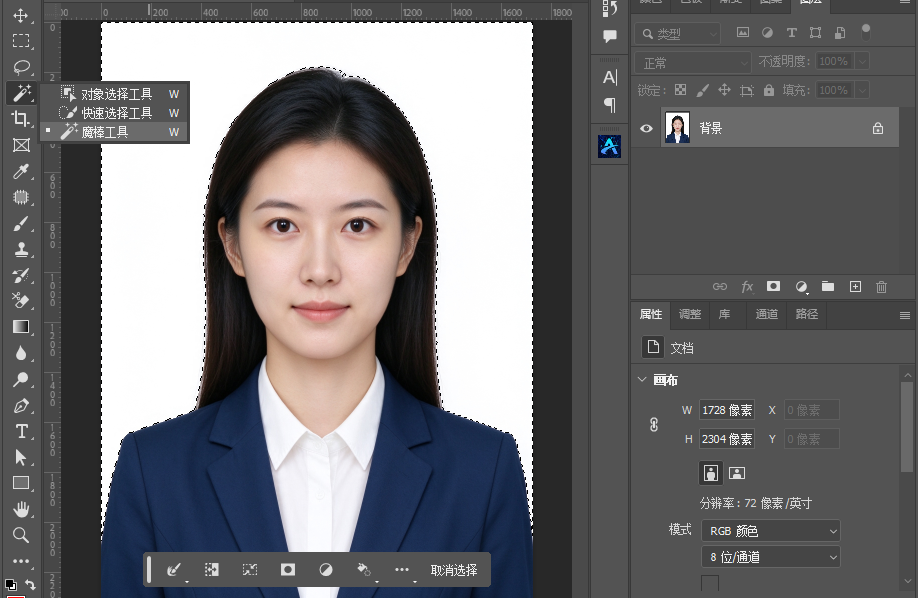
Task: Click the 取消选择 button
Action: coord(454,570)
